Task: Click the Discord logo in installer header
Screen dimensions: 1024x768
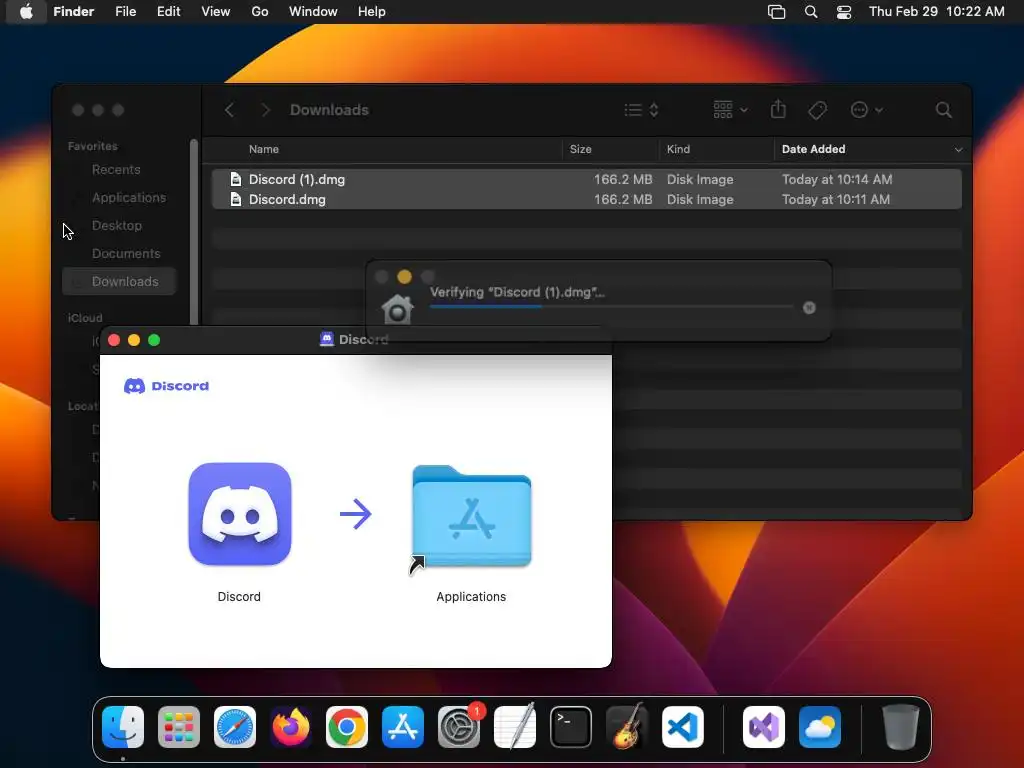Action: (x=167, y=386)
